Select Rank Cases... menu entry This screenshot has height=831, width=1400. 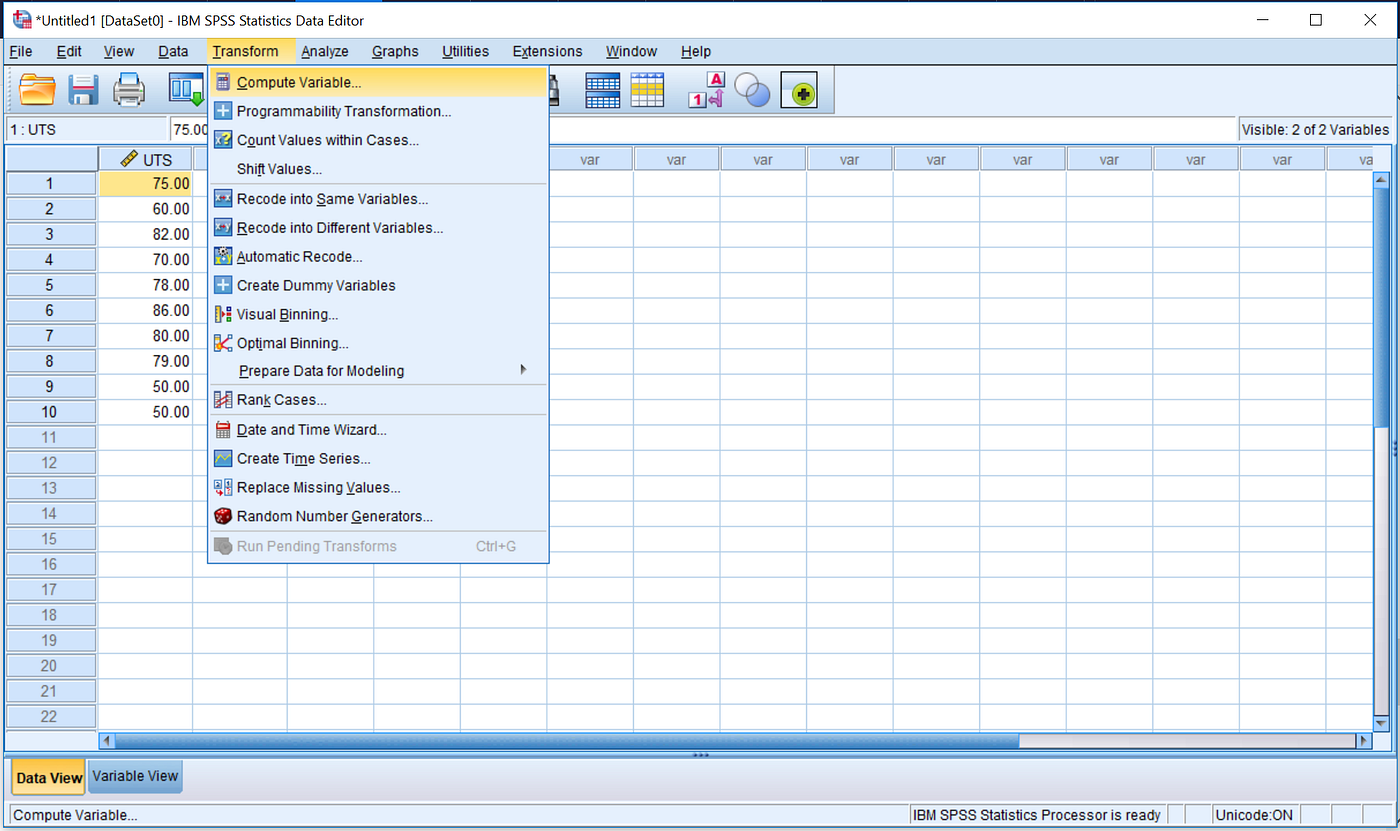(x=378, y=400)
